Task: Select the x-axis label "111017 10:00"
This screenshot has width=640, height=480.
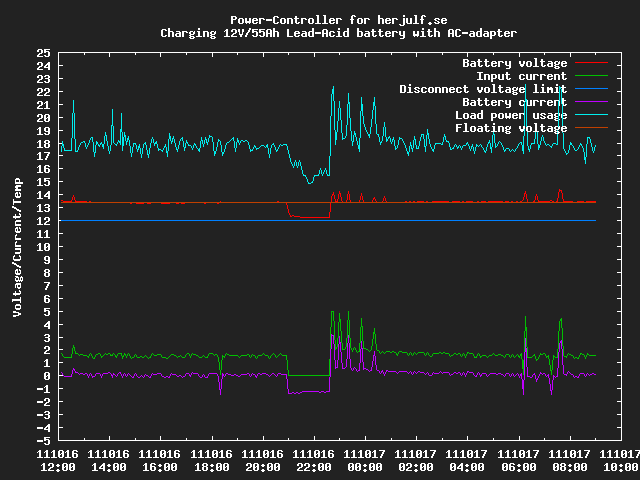Action: tap(618, 460)
